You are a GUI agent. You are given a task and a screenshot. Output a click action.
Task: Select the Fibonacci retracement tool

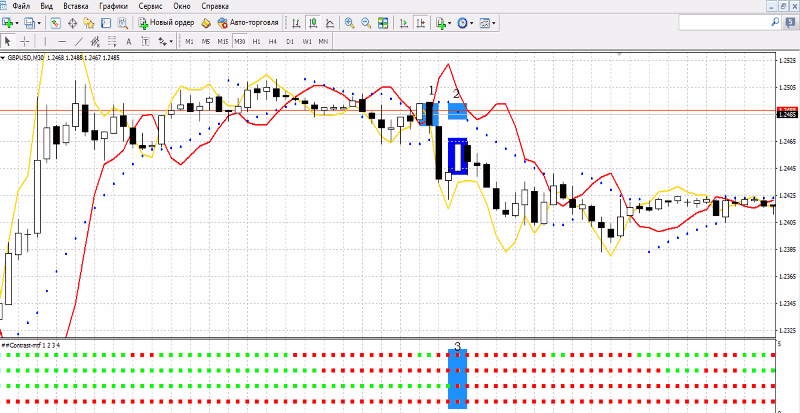pyautogui.click(x=112, y=41)
